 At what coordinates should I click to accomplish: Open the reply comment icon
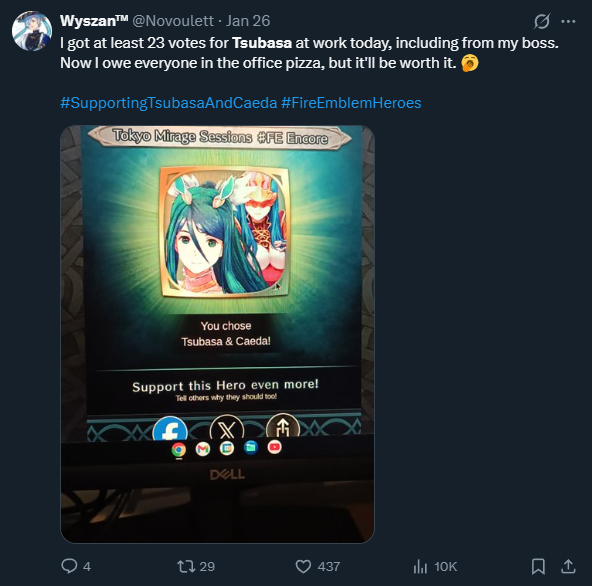69,566
